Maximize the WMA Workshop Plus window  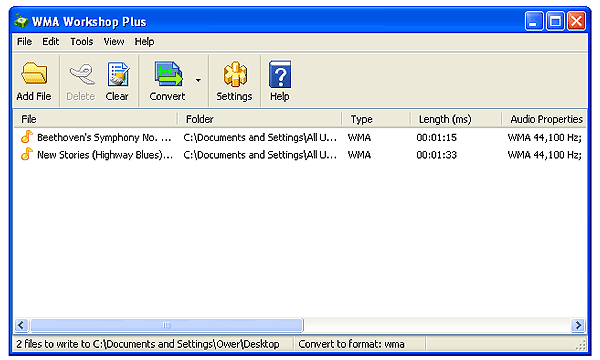tap(555, 21)
